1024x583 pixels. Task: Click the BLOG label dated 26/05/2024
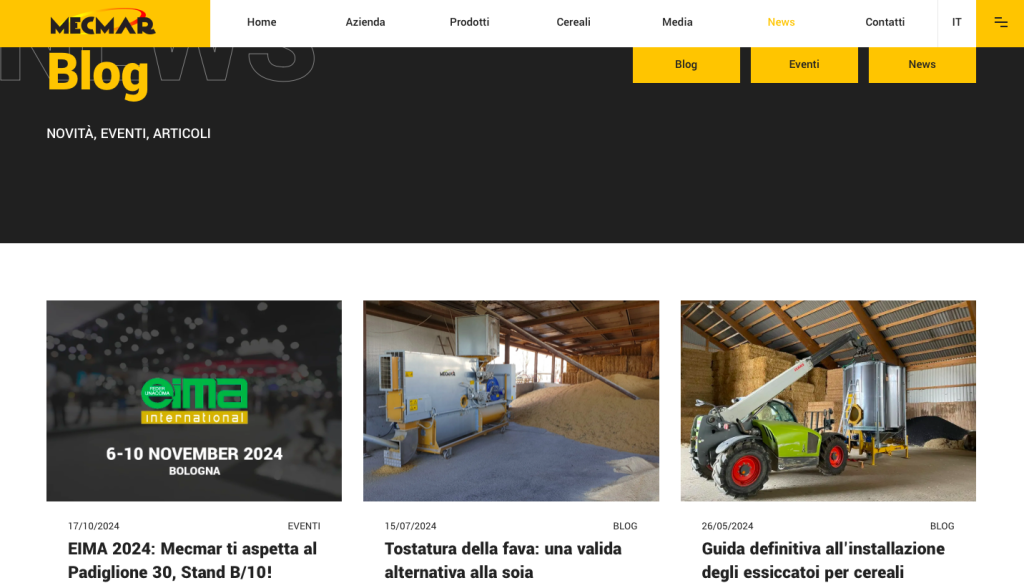coord(942,526)
